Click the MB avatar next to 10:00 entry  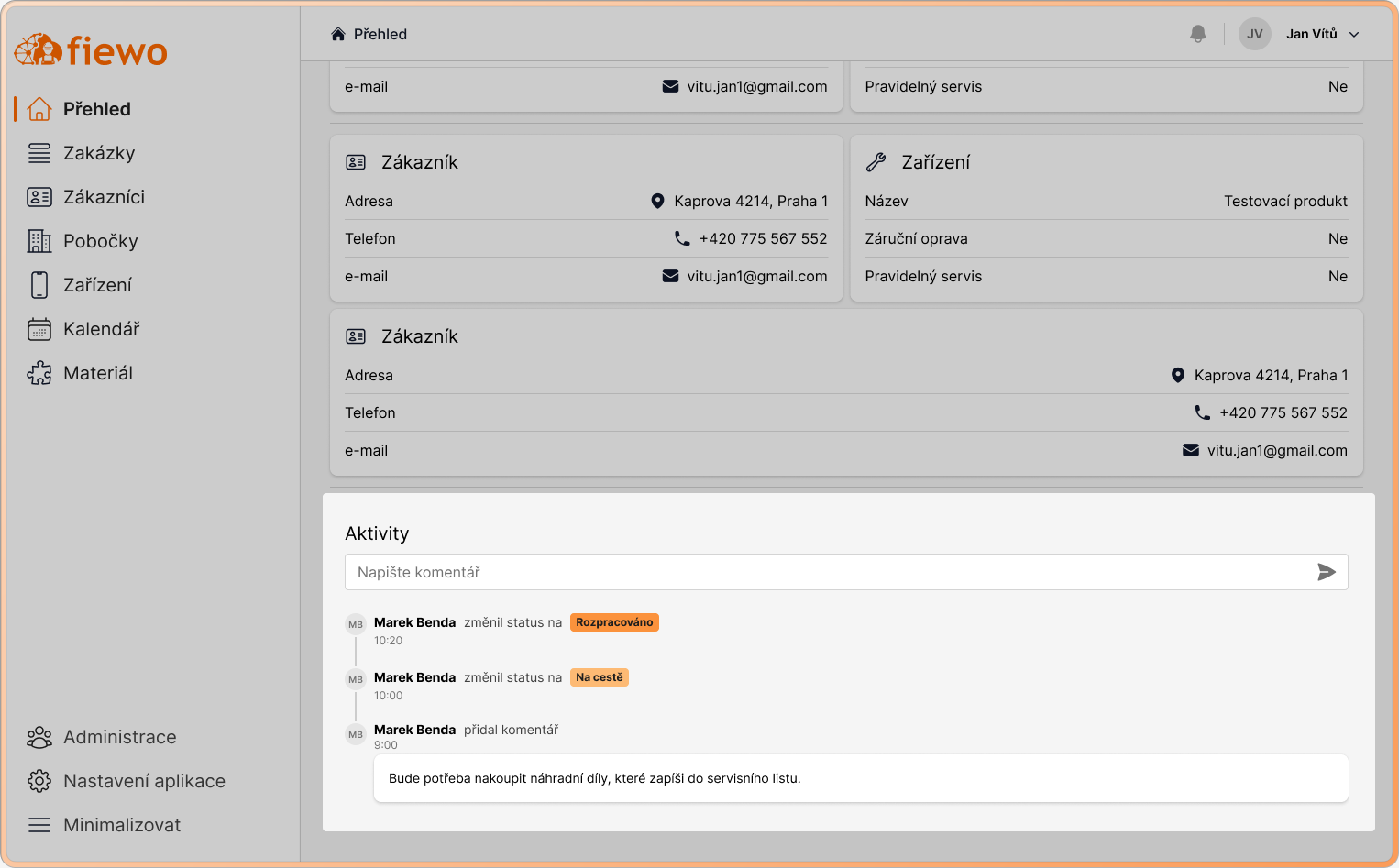pos(356,679)
